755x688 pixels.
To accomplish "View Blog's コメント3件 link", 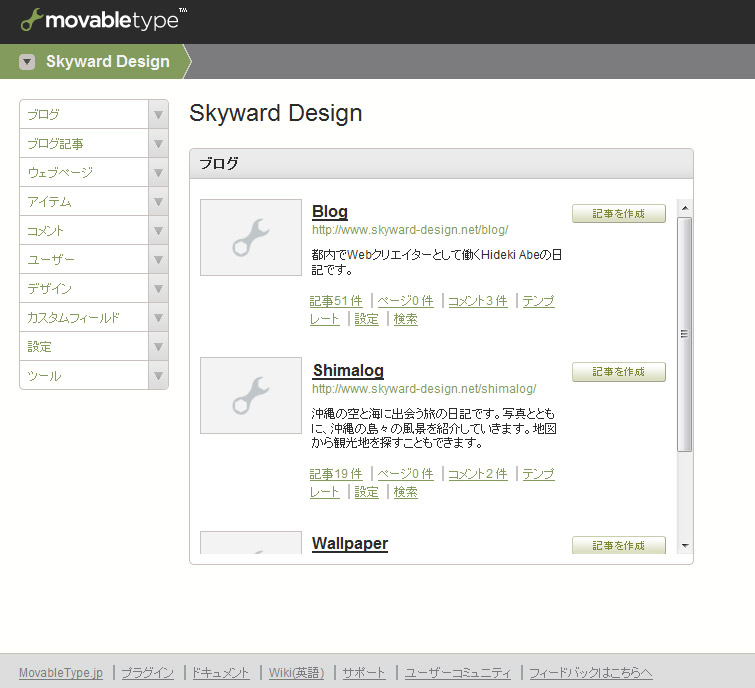I will coord(478,301).
